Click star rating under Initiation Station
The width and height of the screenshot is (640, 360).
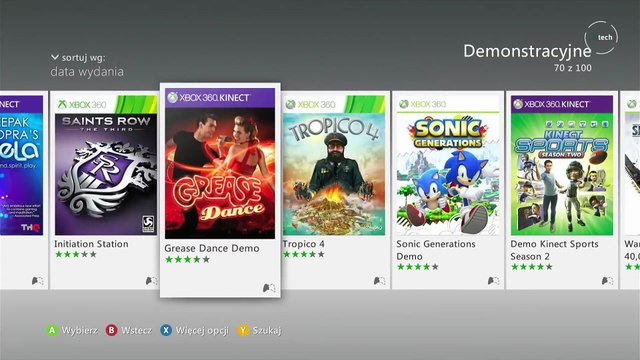[x=76, y=254]
